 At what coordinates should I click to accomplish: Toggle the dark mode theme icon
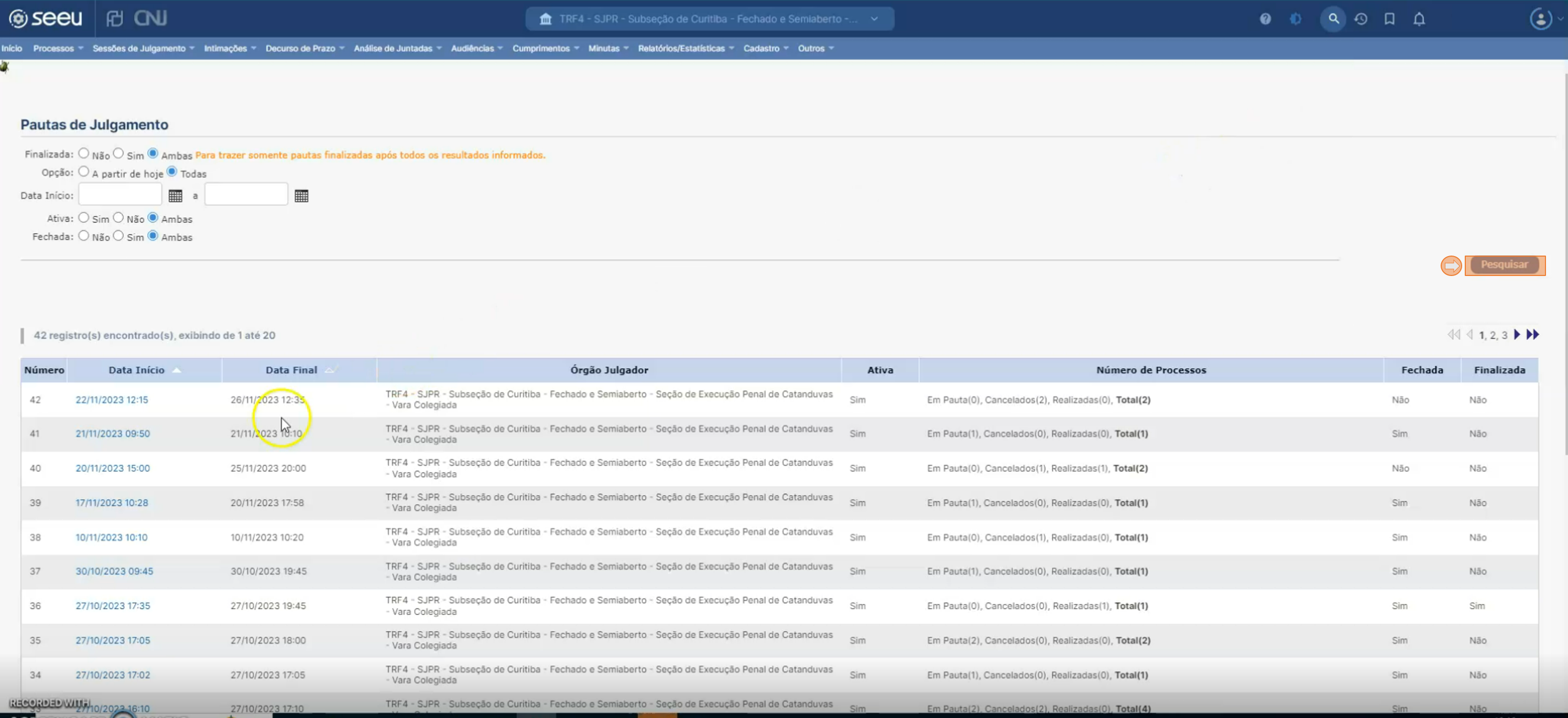[1295, 19]
